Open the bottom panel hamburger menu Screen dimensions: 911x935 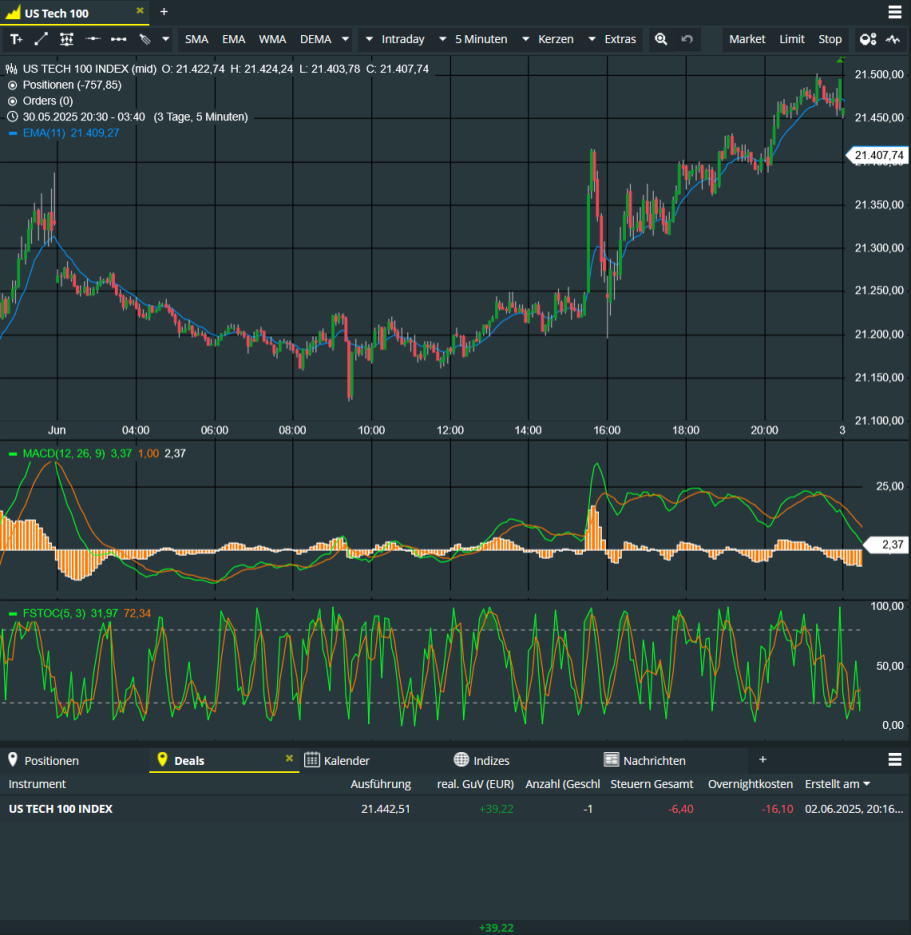coord(895,760)
